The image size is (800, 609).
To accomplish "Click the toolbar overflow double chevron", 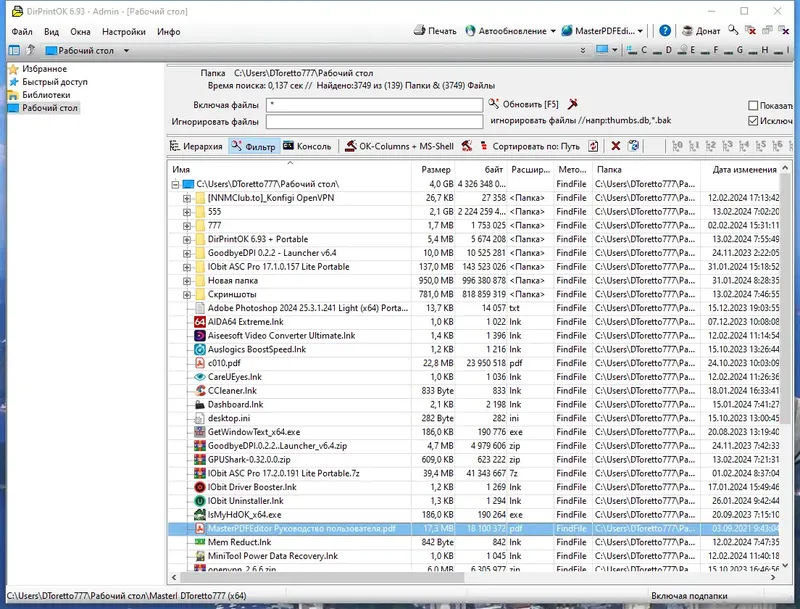I will 583,50.
